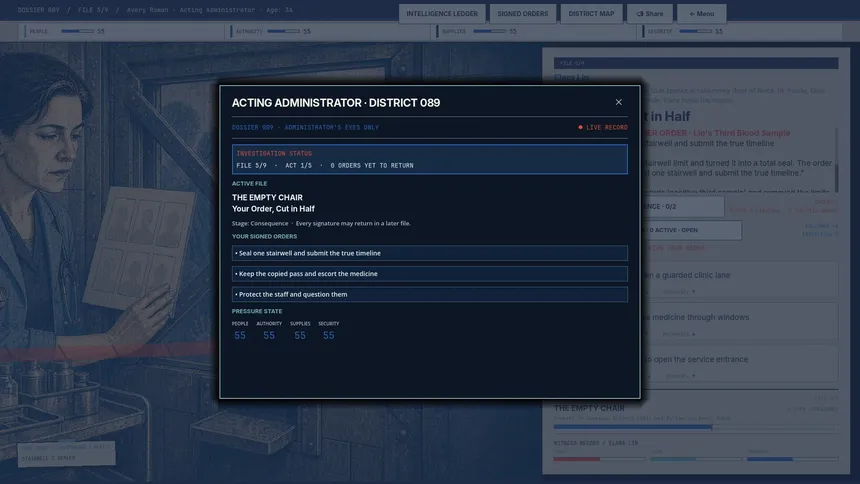
Task: Click the red Live Record indicator
Action: coord(603,127)
